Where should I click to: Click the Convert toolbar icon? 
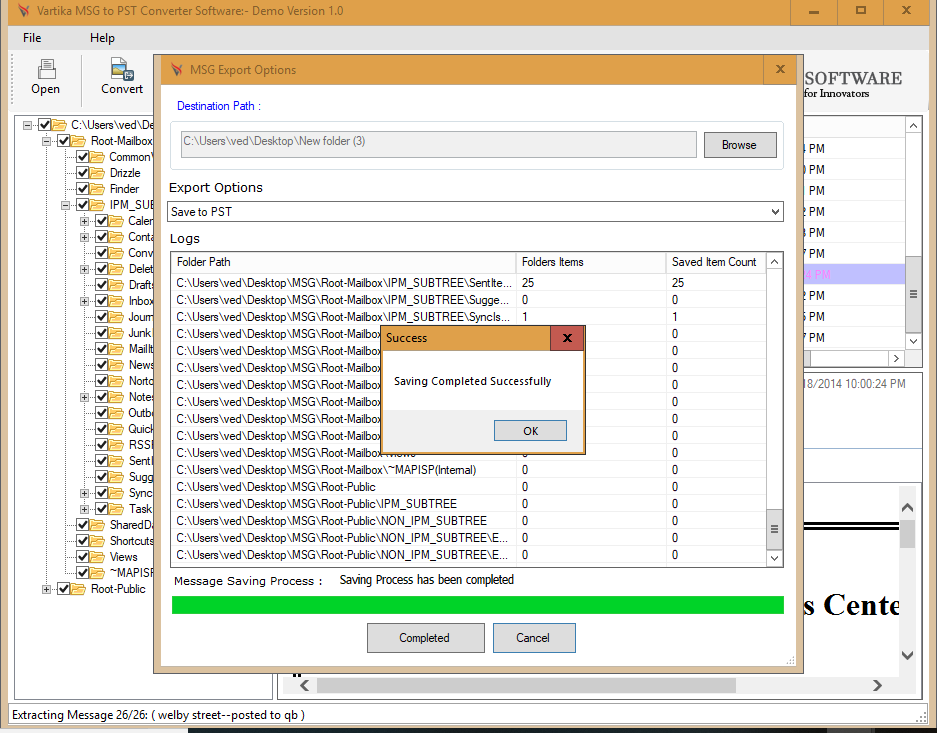click(x=122, y=69)
